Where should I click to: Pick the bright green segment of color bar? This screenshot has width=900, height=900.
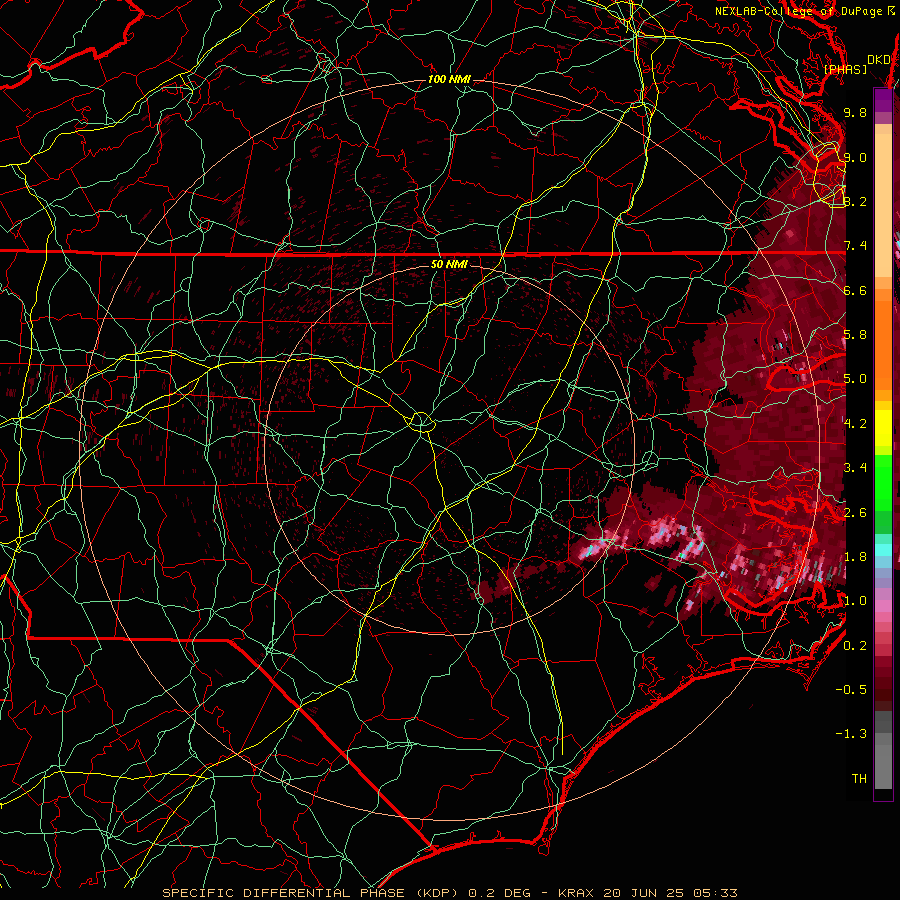click(x=883, y=482)
